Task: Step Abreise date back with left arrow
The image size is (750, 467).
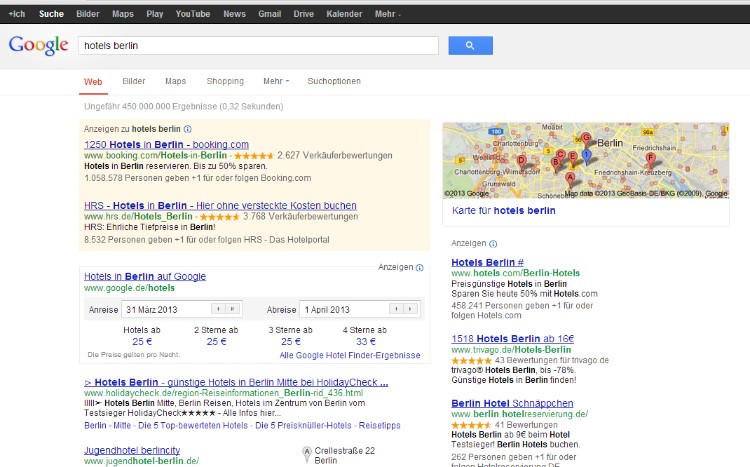Action: tap(396, 309)
